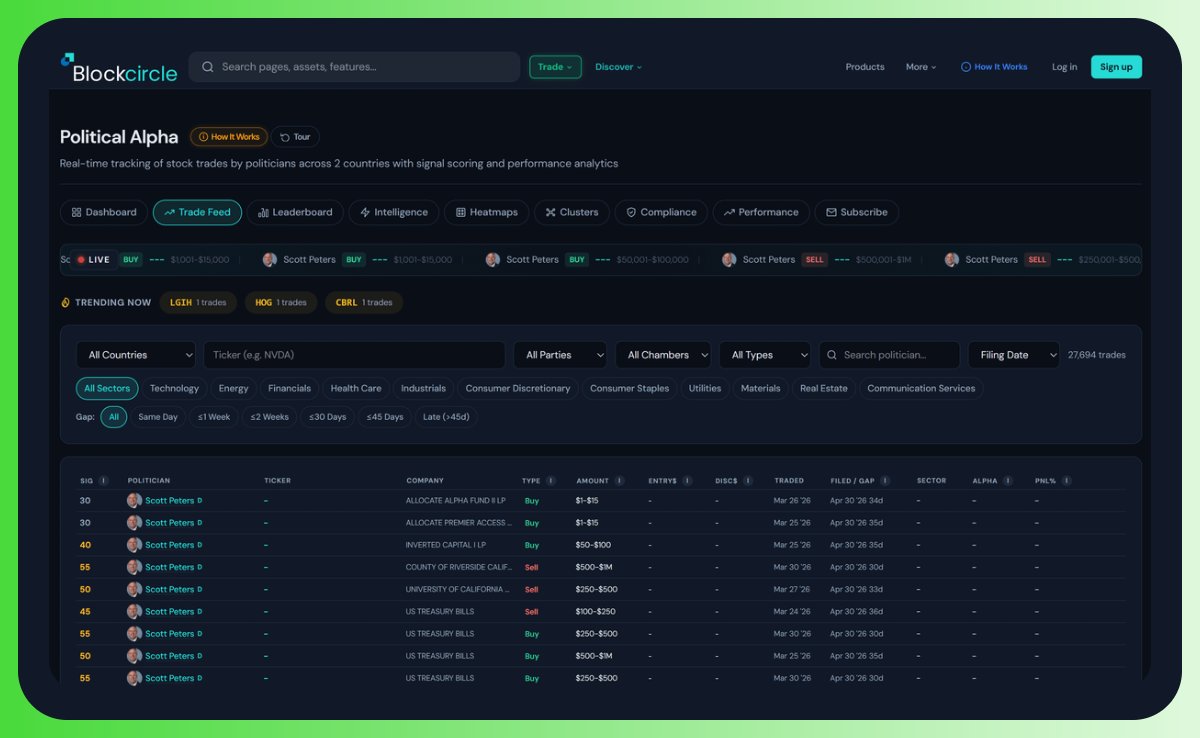Image resolution: width=1200 pixels, height=738 pixels.
Task: Switch to the Performance tab
Action: pyautogui.click(x=761, y=212)
